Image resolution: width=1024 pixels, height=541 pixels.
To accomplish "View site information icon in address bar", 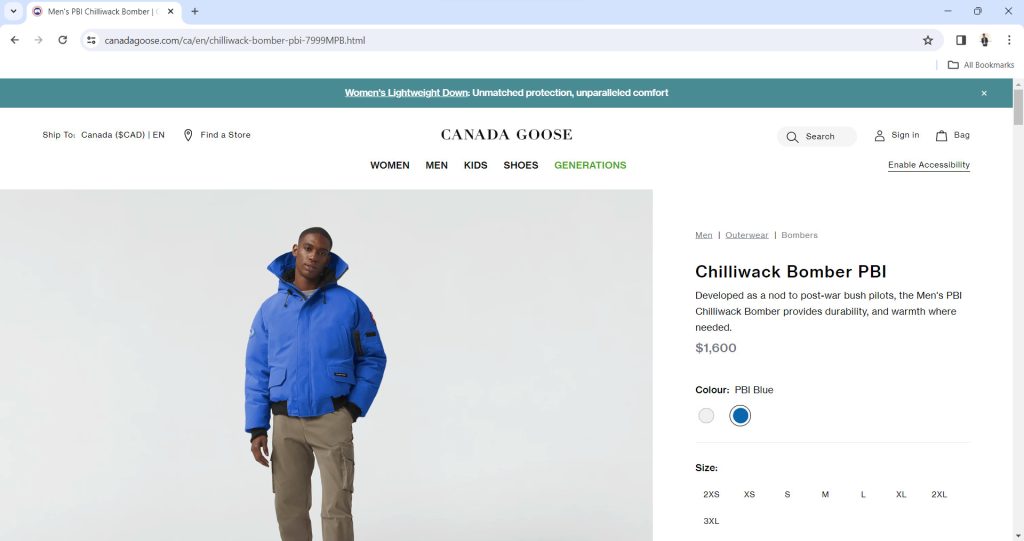I will pyautogui.click(x=91, y=41).
